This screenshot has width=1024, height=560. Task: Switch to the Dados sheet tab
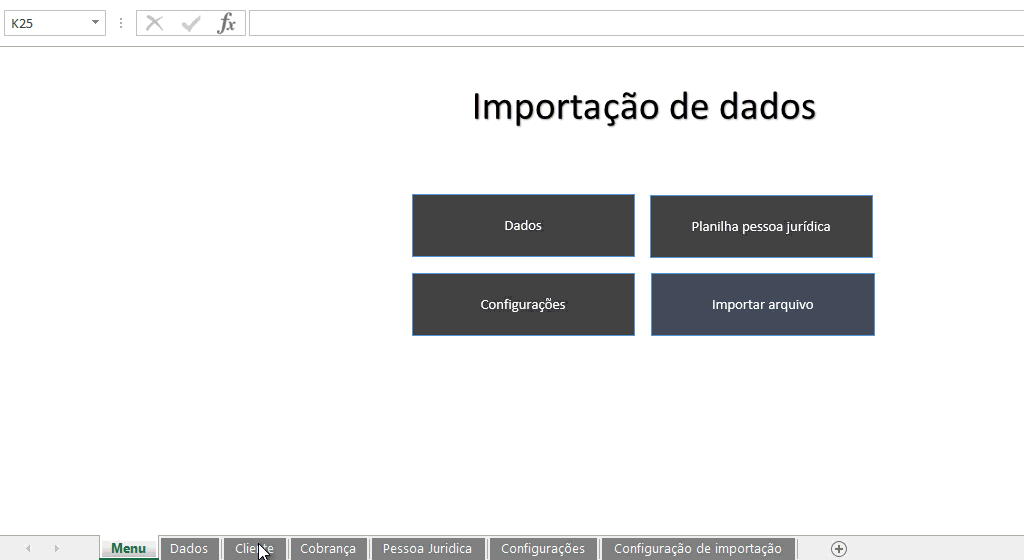[x=189, y=548]
